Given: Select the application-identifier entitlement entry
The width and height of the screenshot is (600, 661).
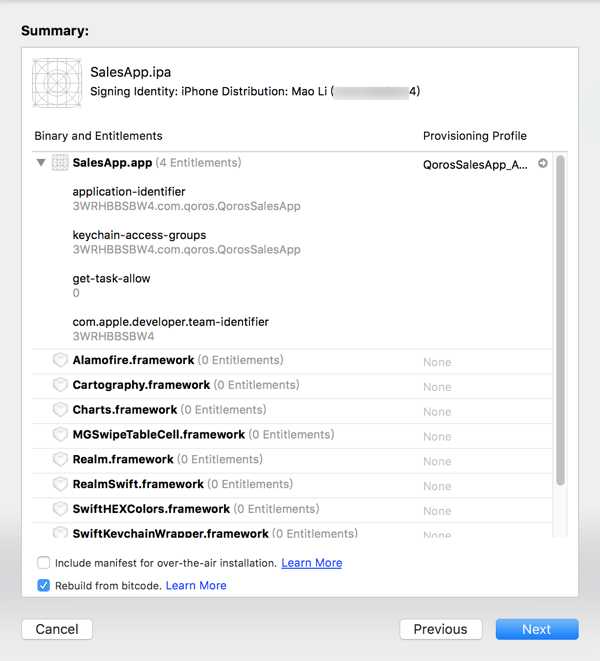Looking at the screenshot, I should (x=129, y=192).
